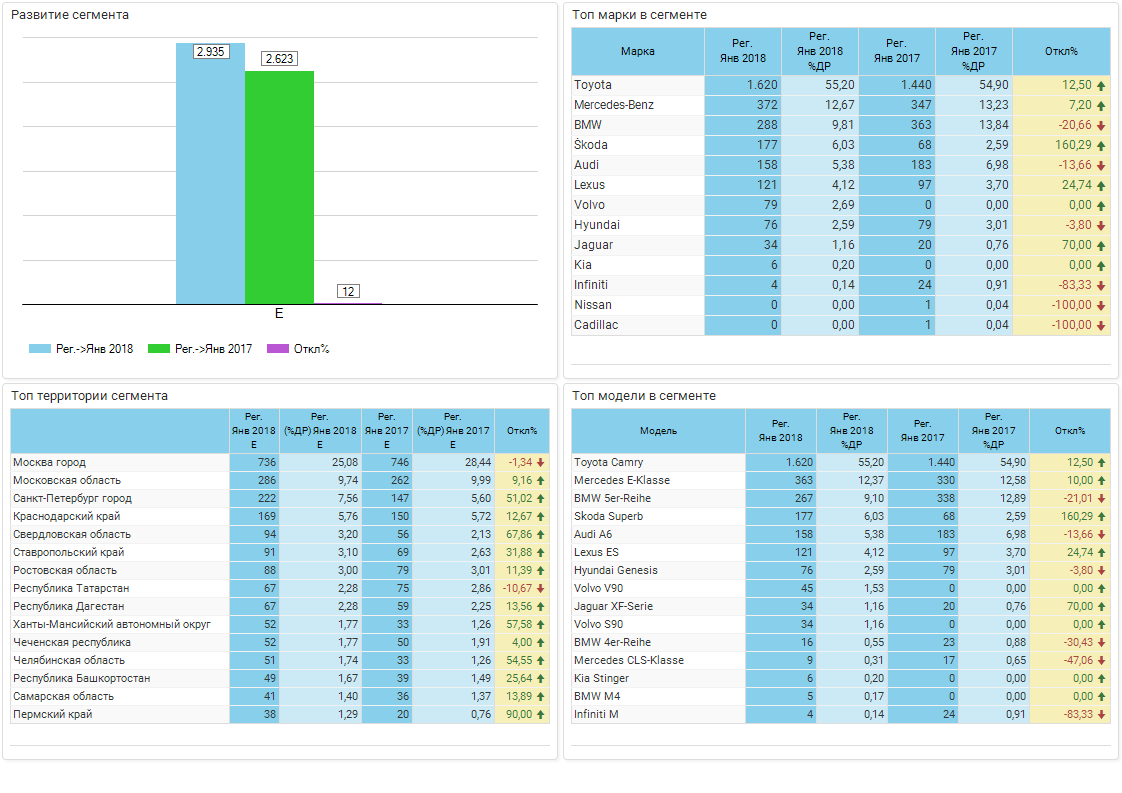Viewport: 1122px width, 793px height.
Task: Click the green up arrow in the Пермский край row
Action: (x=540, y=715)
